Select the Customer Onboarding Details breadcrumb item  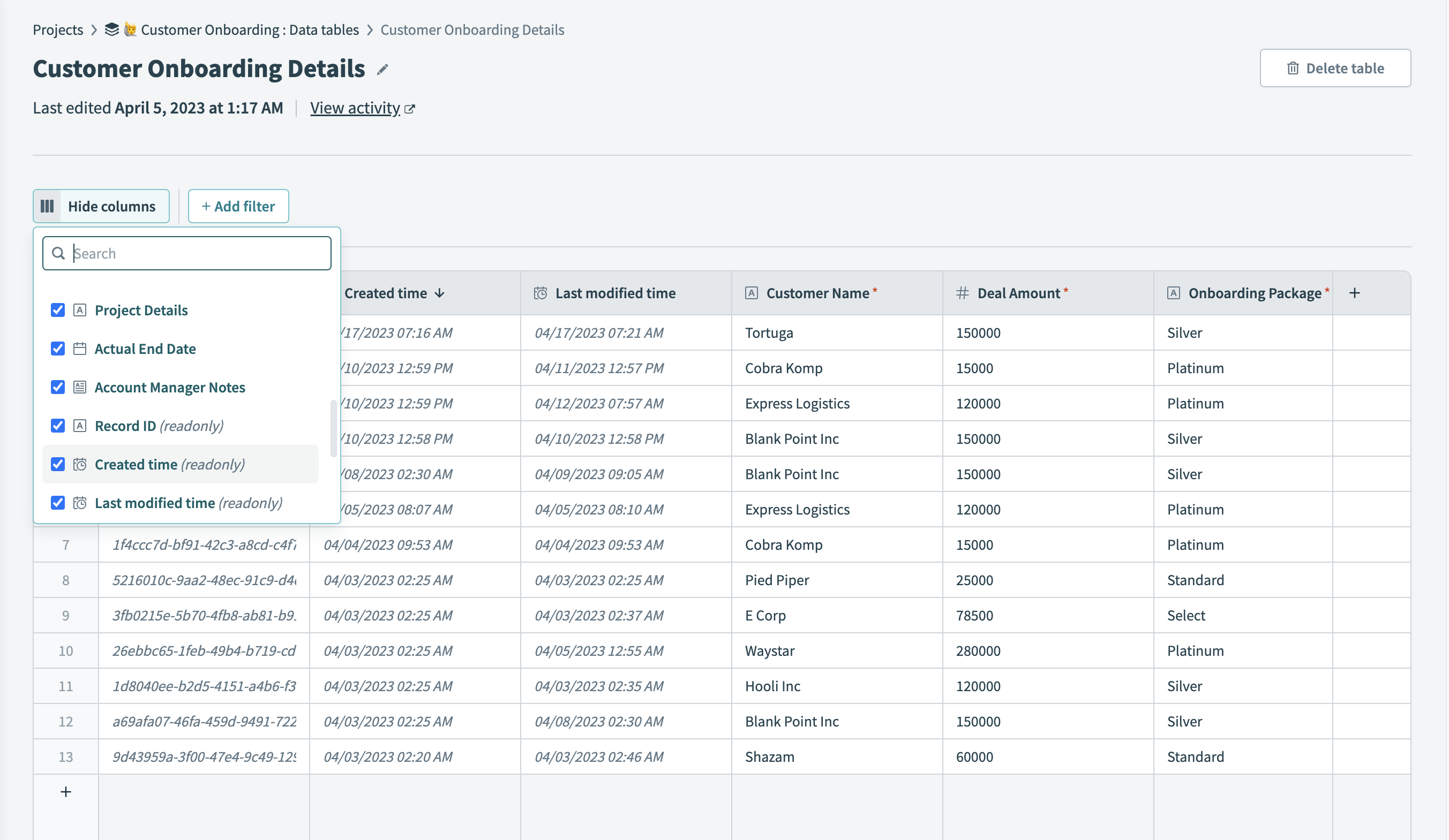(472, 29)
